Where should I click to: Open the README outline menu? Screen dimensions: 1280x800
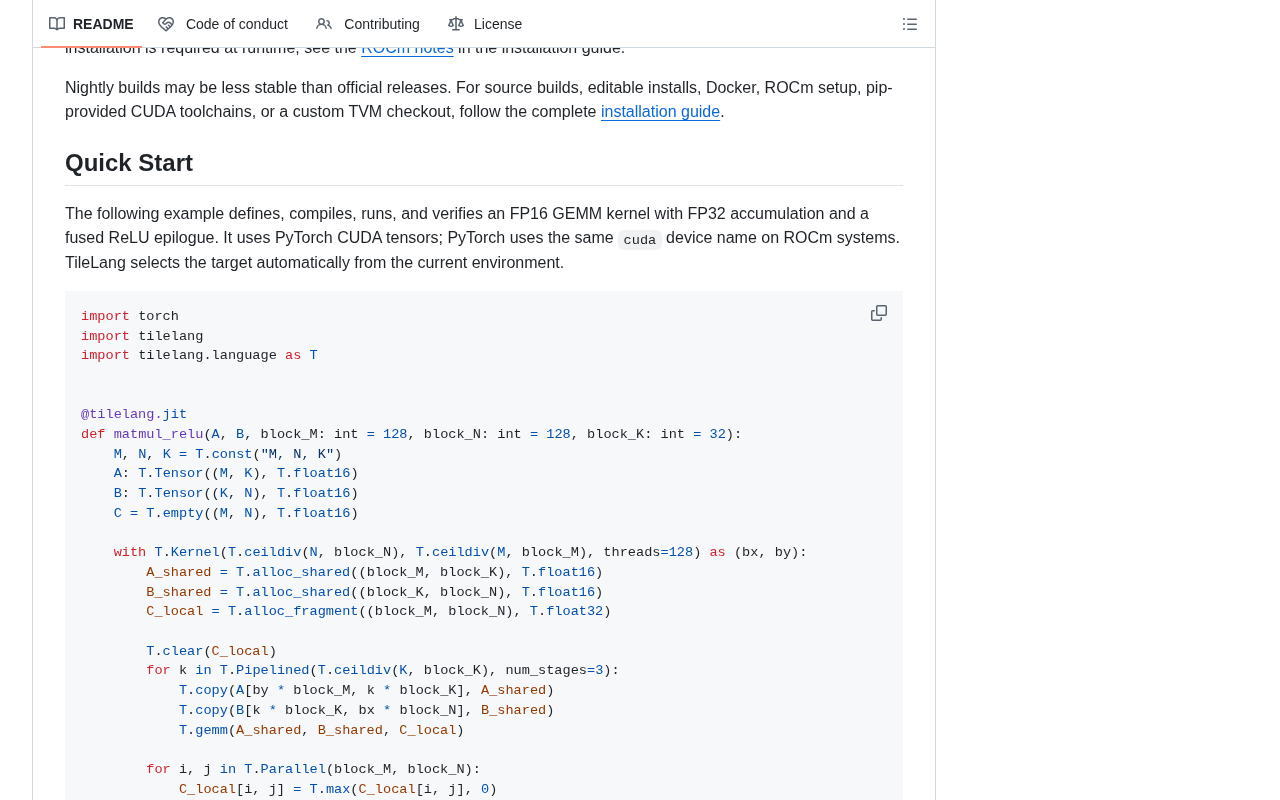tap(910, 24)
